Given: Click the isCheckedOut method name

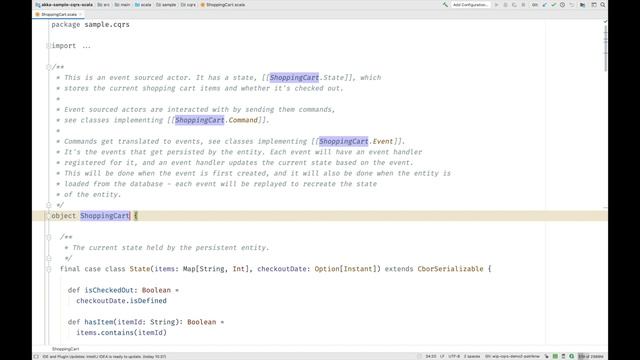Looking at the screenshot, I should 109,290.
